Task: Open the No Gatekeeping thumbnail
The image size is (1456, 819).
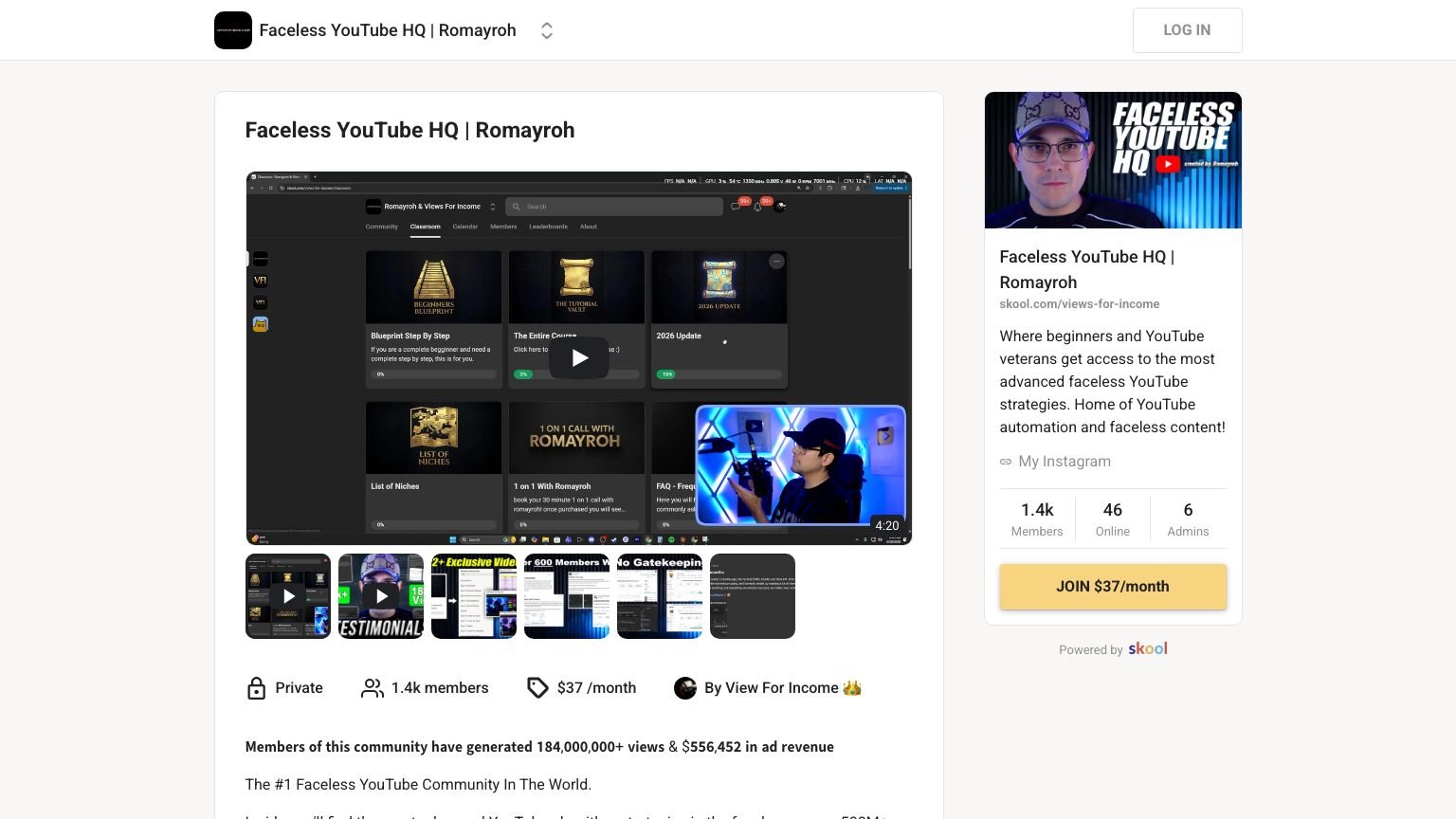Action: 660,596
